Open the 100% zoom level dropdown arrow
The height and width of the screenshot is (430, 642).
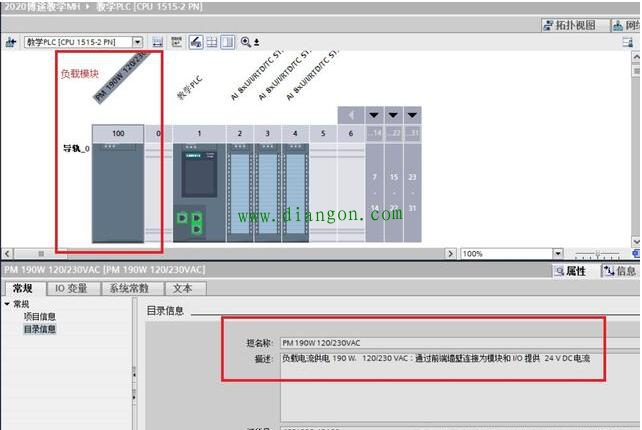click(x=558, y=253)
